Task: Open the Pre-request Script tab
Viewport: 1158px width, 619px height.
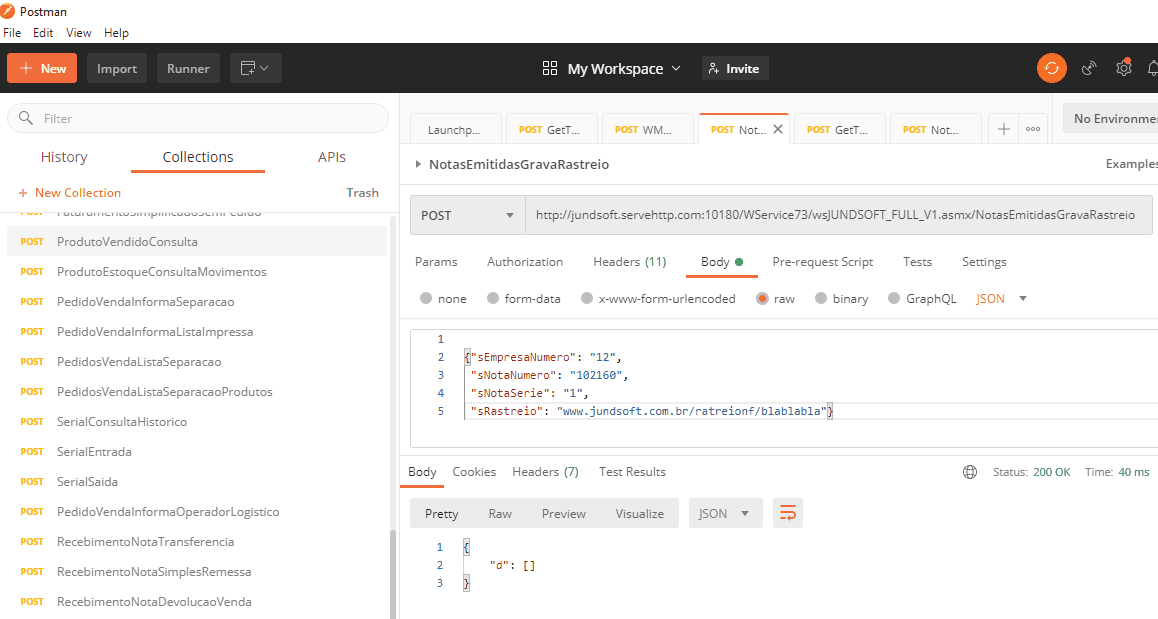Action: 822,262
